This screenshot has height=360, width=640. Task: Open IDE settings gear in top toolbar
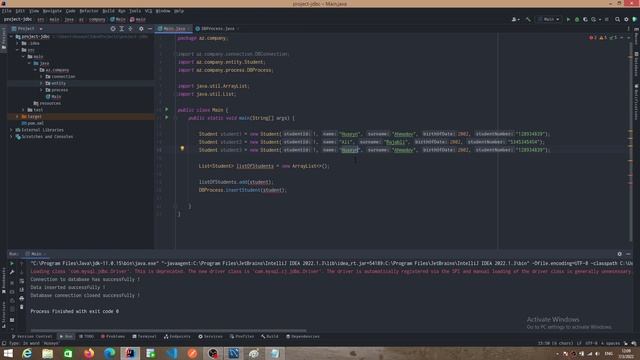[626, 19]
